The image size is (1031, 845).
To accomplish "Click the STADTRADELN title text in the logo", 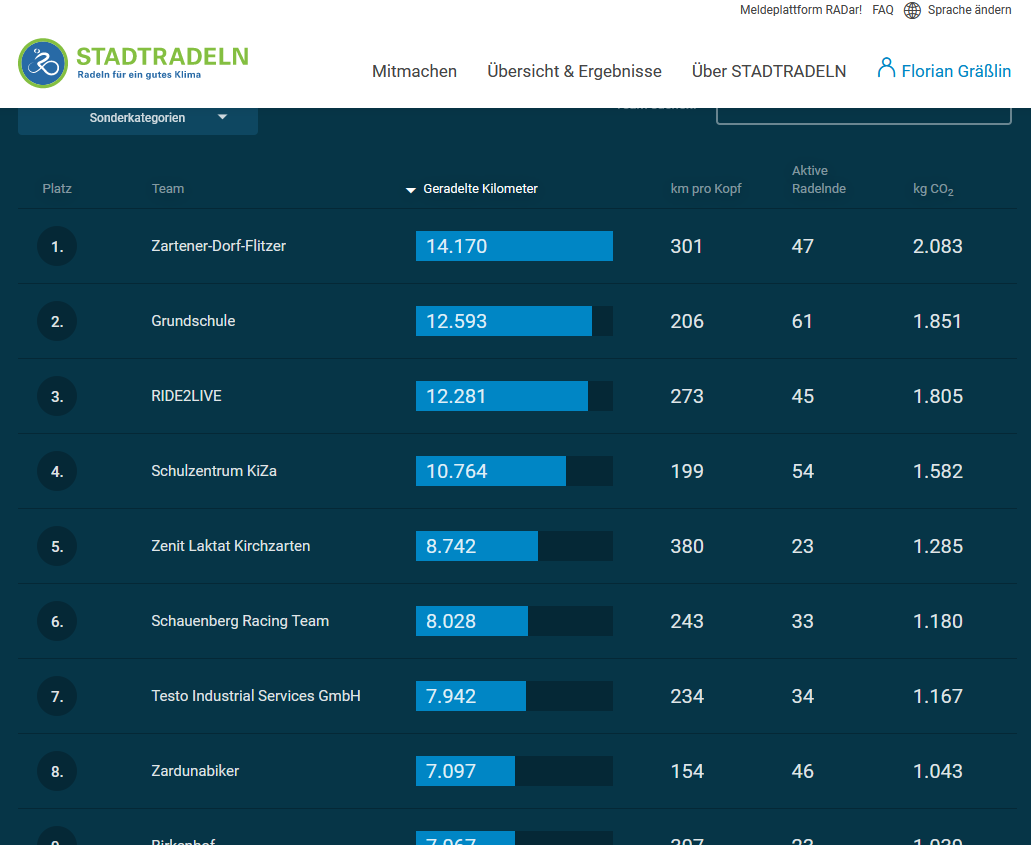I will pyautogui.click(x=162, y=57).
